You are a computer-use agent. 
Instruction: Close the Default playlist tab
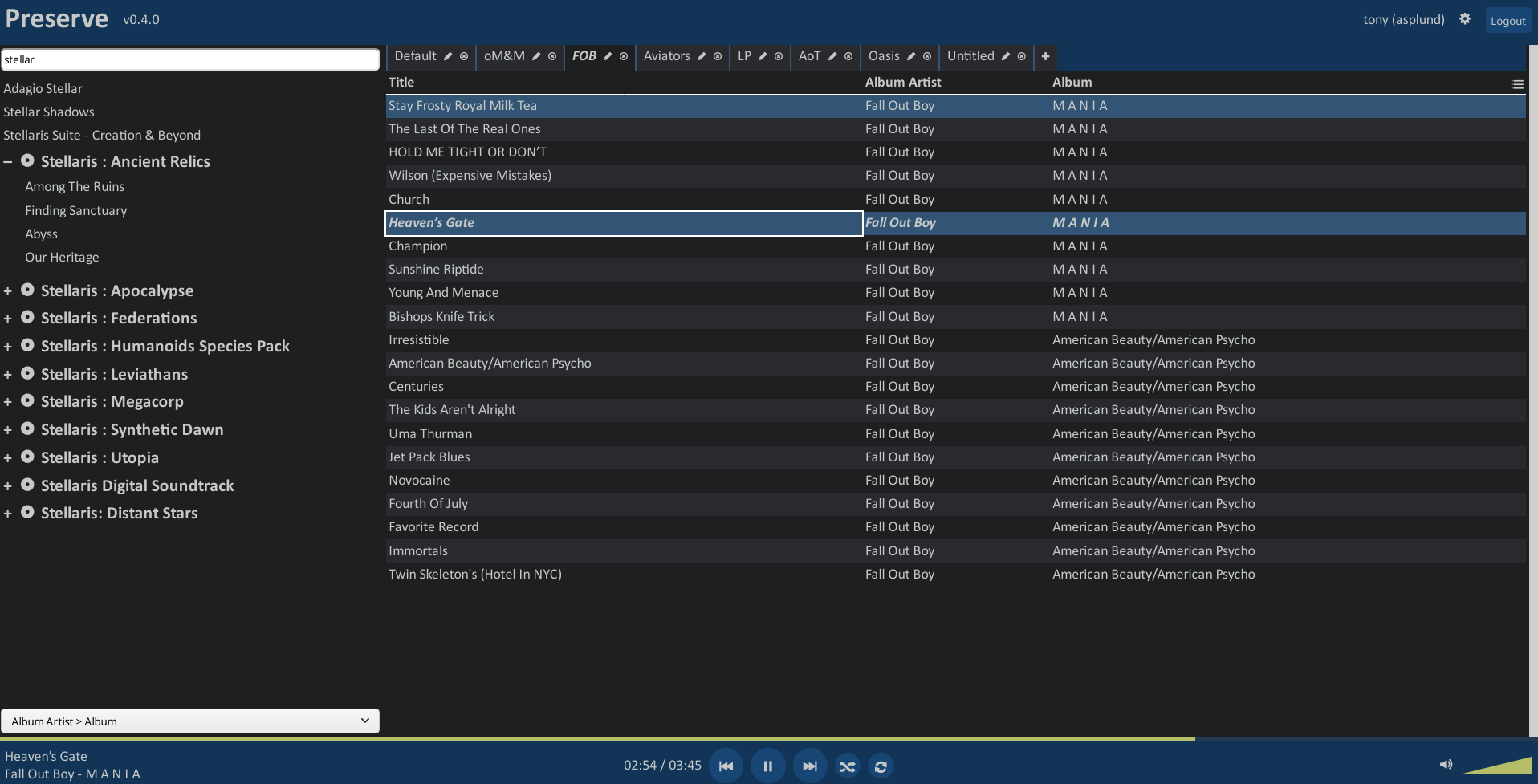tap(464, 56)
